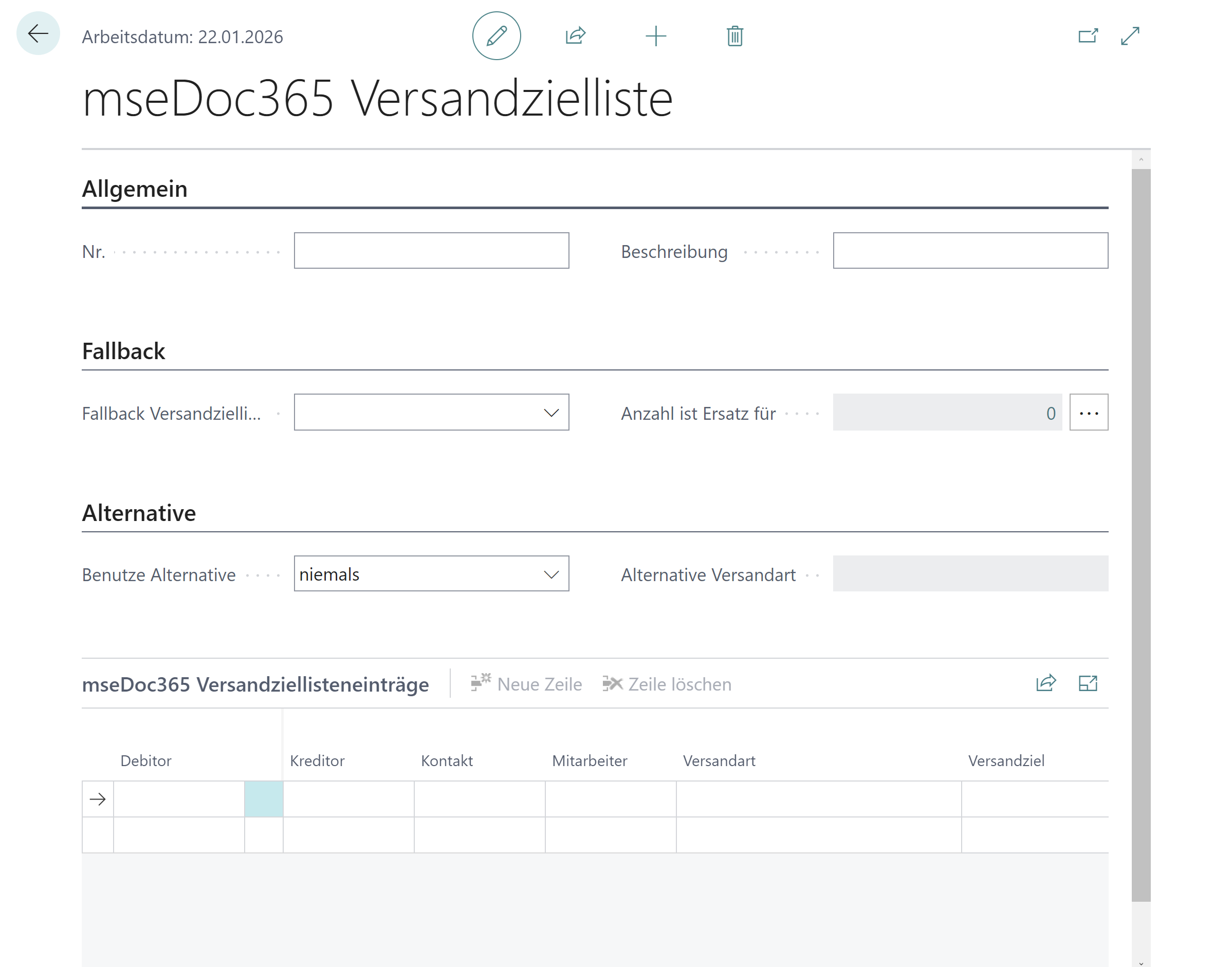Screen dimensions: 1232x967
Task: Expand page to full screen icon
Action: (1130, 35)
